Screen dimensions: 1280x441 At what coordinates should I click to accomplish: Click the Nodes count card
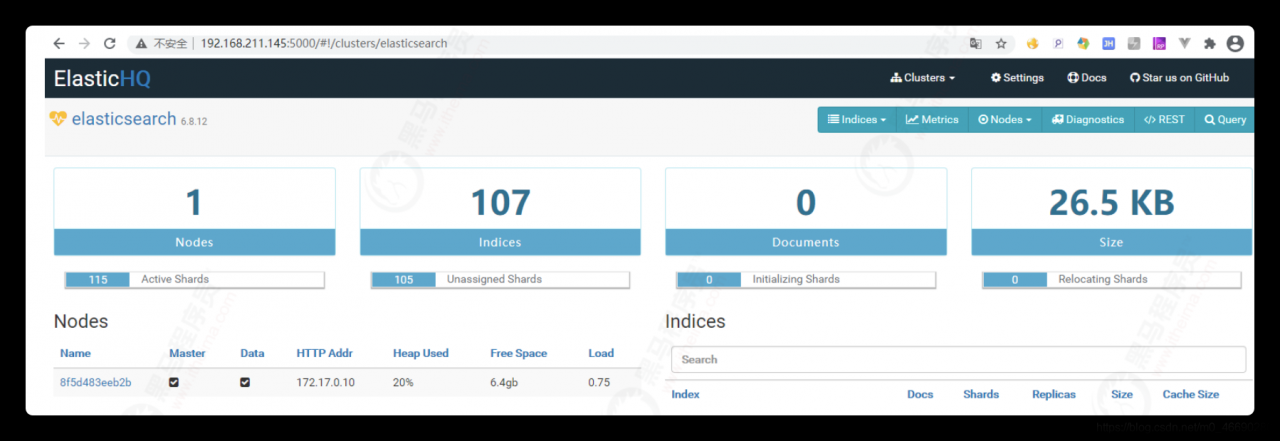(194, 211)
